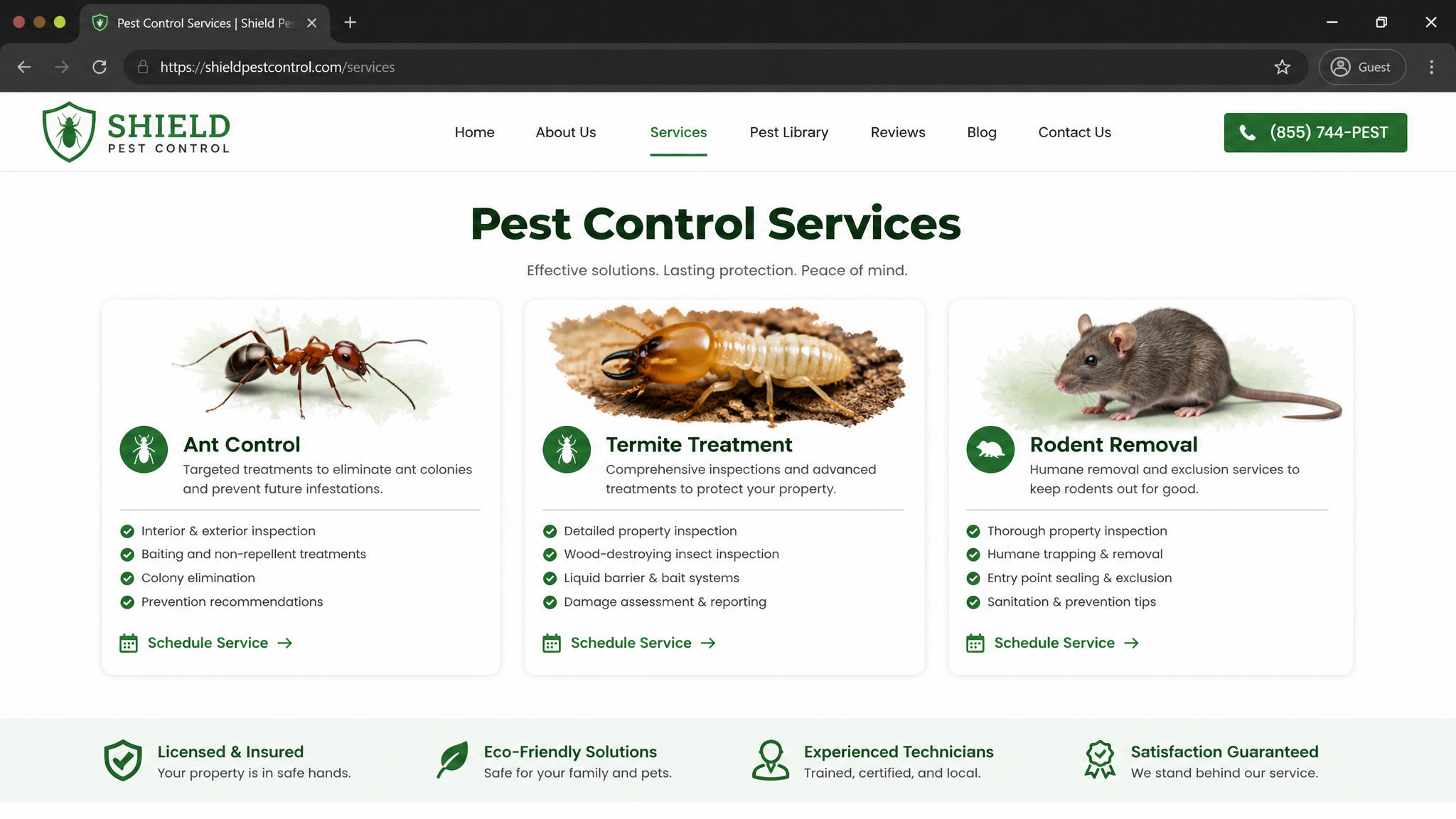The height and width of the screenshot is (819, 1456).
Task: Click the termite photo
Action: click(726, 366)
